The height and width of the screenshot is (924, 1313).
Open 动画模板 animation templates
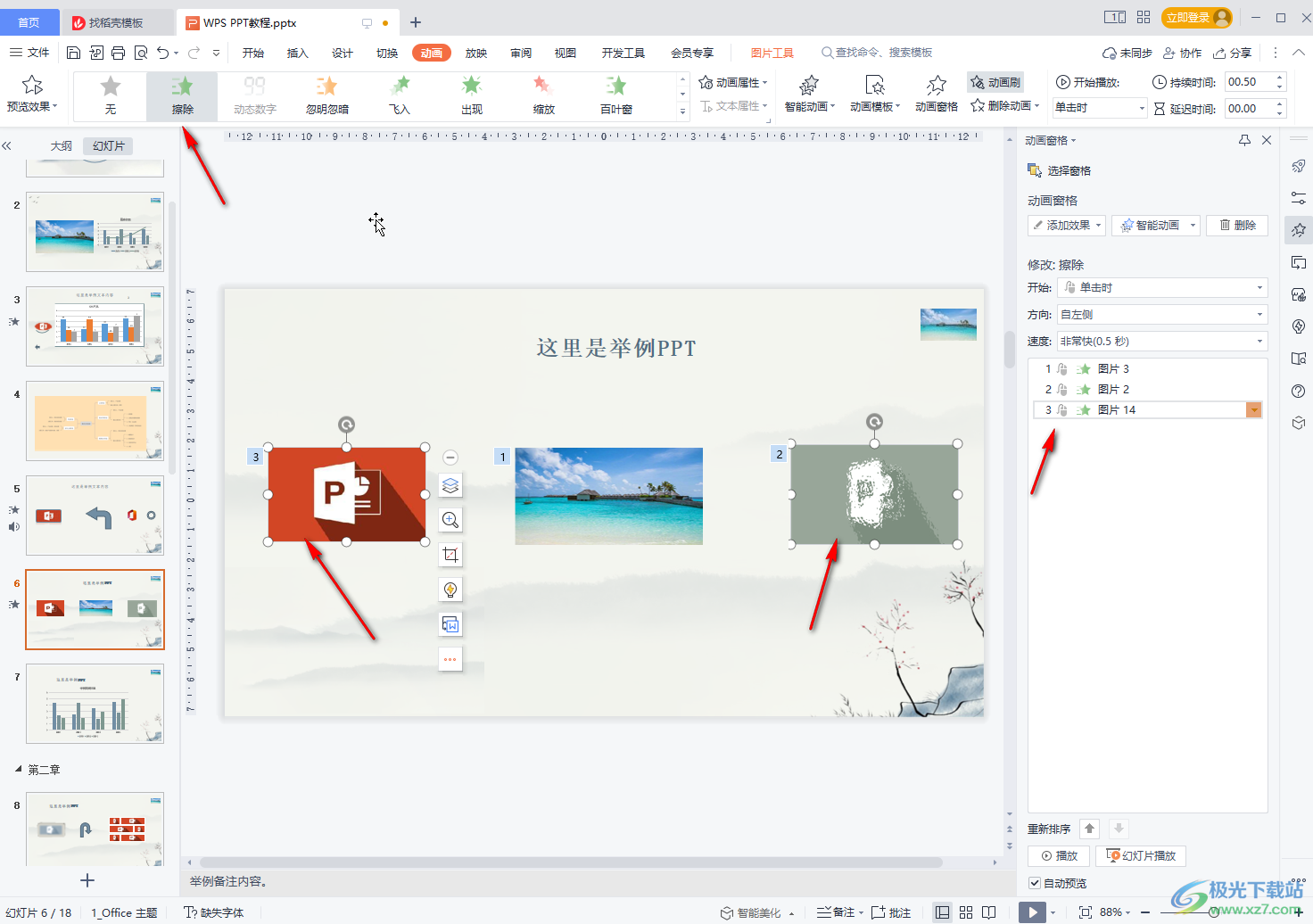click(875, 95)
